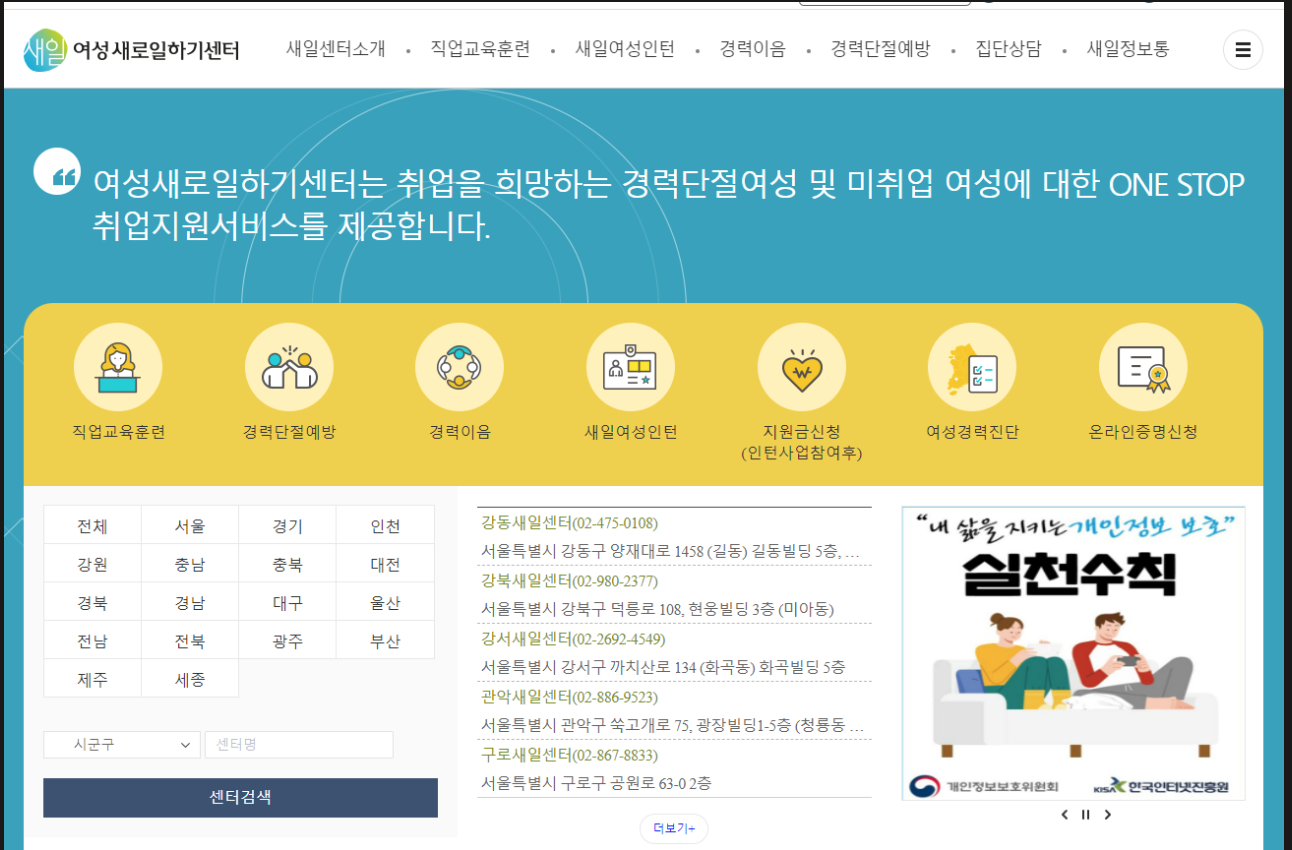Open the top 경력이음 menu
Image resolution: width=1292 pixels, height=850 pixels.
coord(753,49)
